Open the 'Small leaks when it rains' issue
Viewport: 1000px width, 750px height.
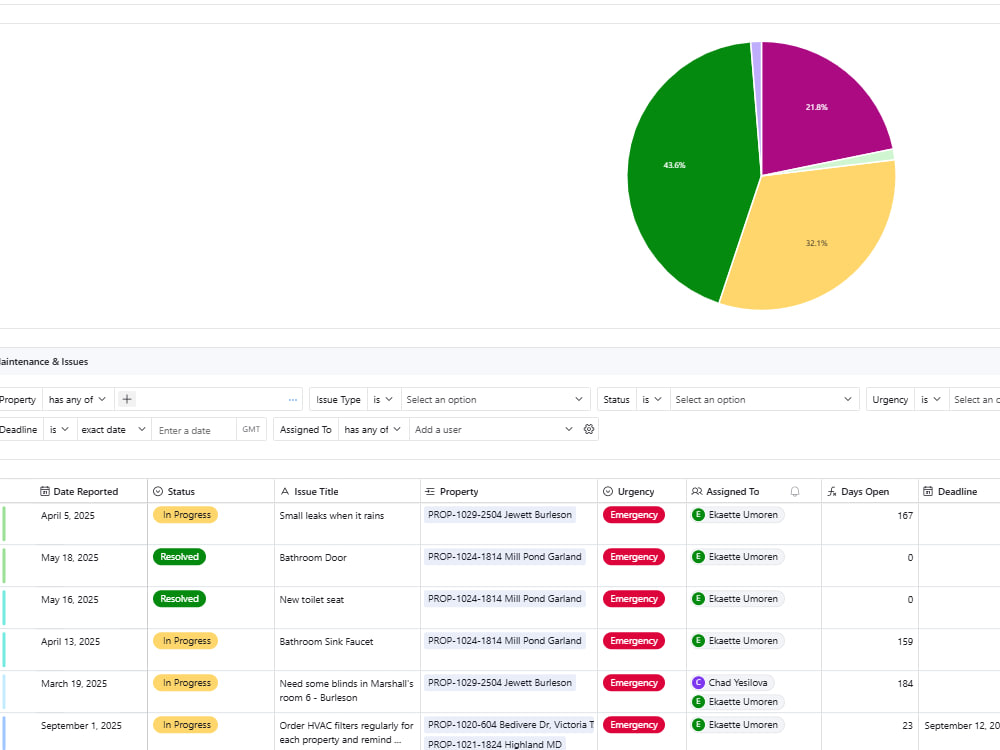pyautogui.click(x=332, y=515)
